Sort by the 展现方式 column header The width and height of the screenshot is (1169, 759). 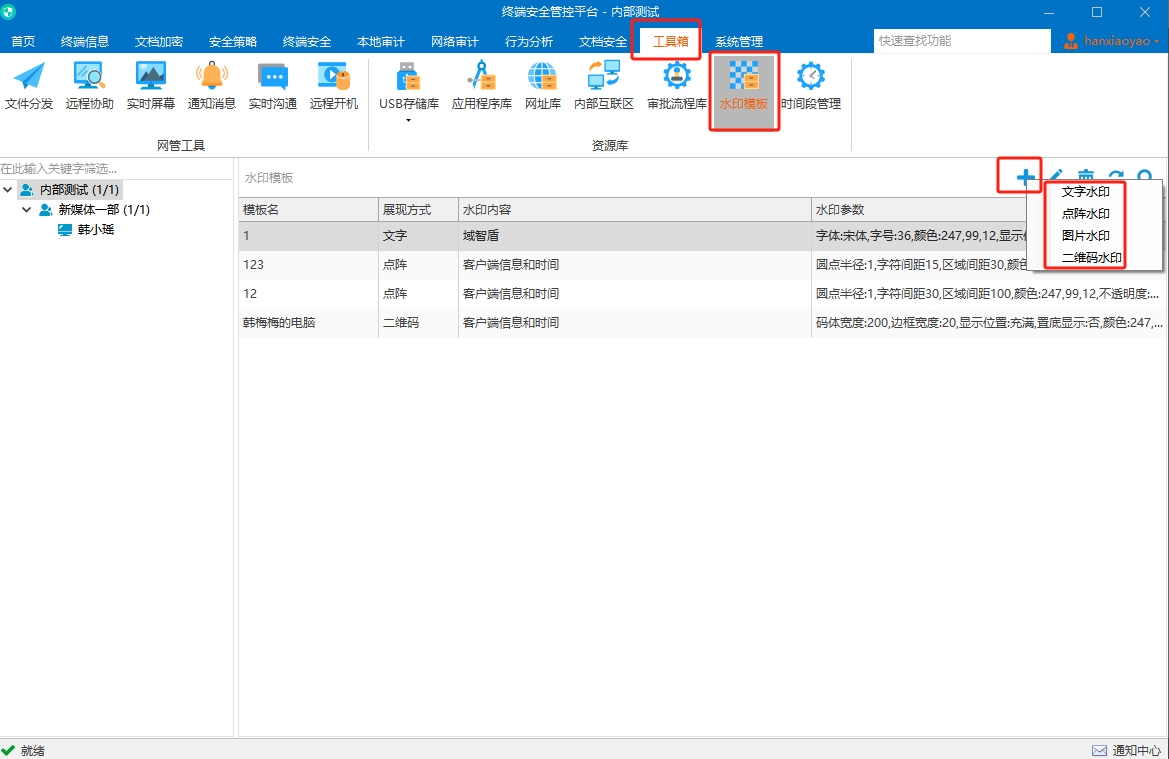point(418,210)
